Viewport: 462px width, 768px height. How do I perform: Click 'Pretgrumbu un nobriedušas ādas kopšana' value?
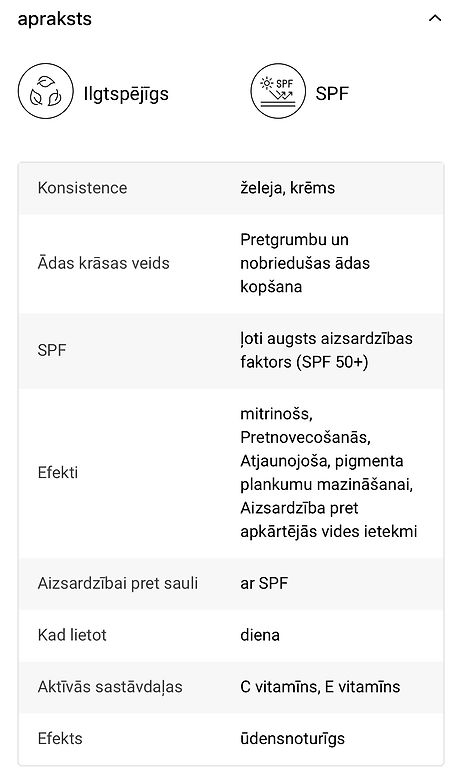tap(305, 263)
